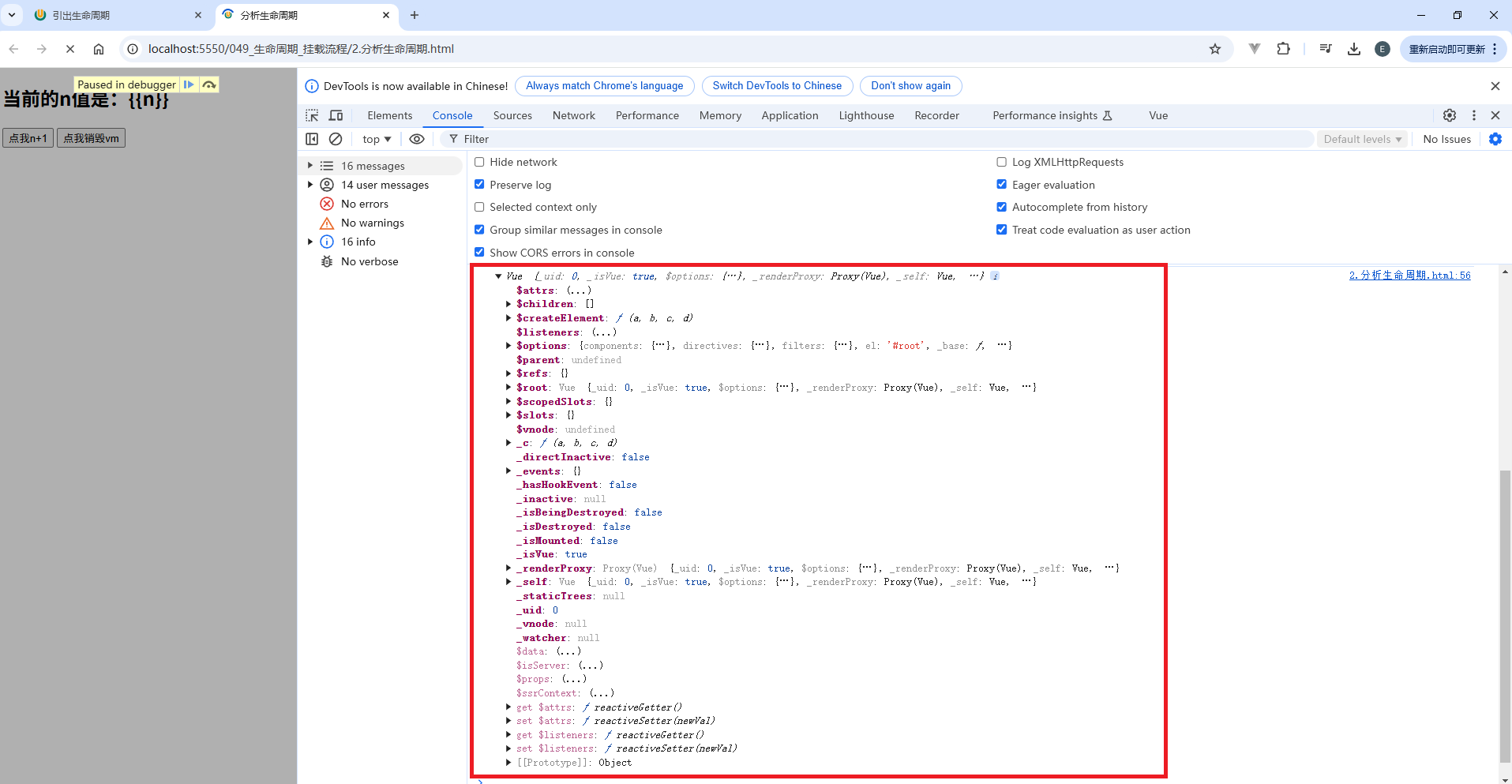Click the inspect element picker icon

pos(312,115)
